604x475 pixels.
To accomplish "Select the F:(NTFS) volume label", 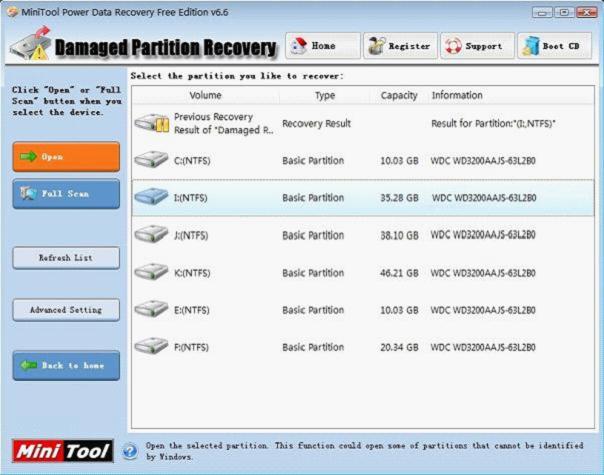I will click(191, 347).
